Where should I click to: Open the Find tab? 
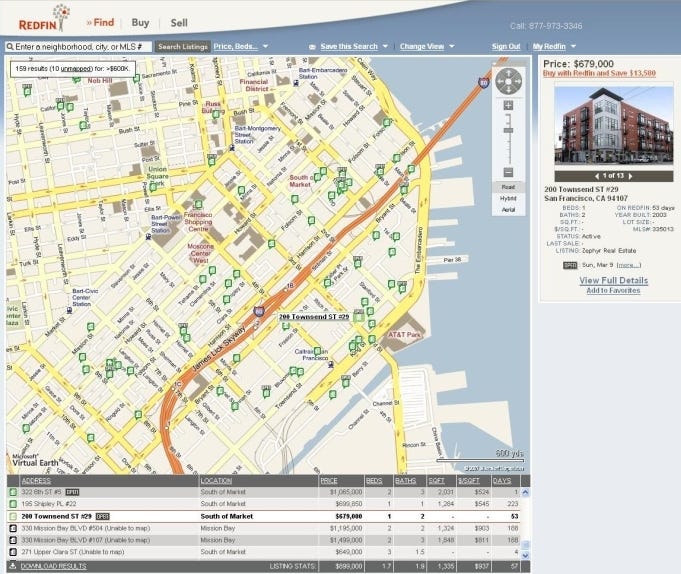coord(101,23)
